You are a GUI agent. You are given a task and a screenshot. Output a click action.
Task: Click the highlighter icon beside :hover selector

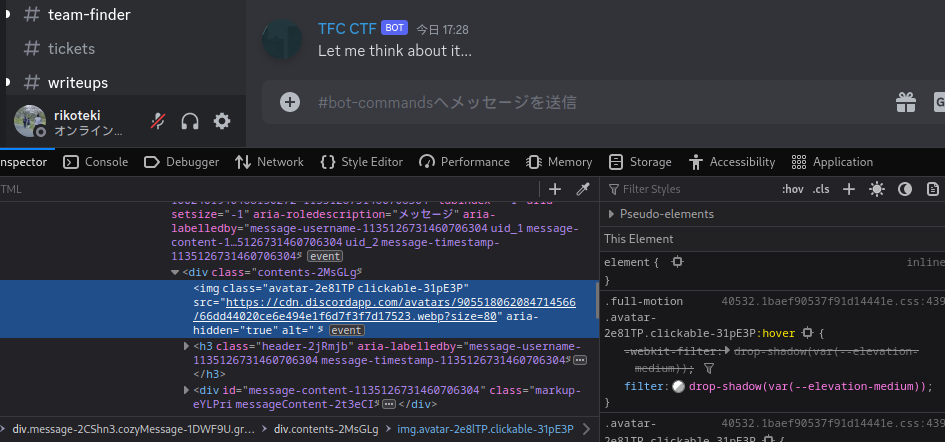pos(808,333)
